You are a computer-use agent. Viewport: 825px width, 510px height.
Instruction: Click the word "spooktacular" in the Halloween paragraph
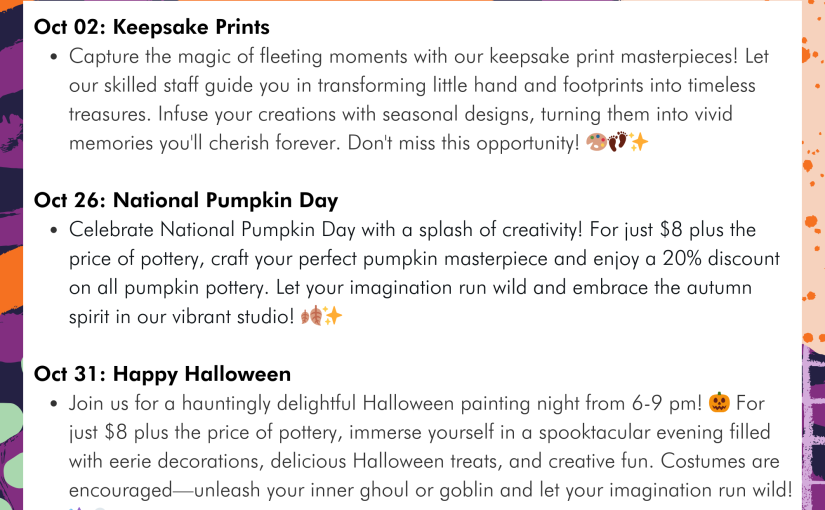(594, 433)
